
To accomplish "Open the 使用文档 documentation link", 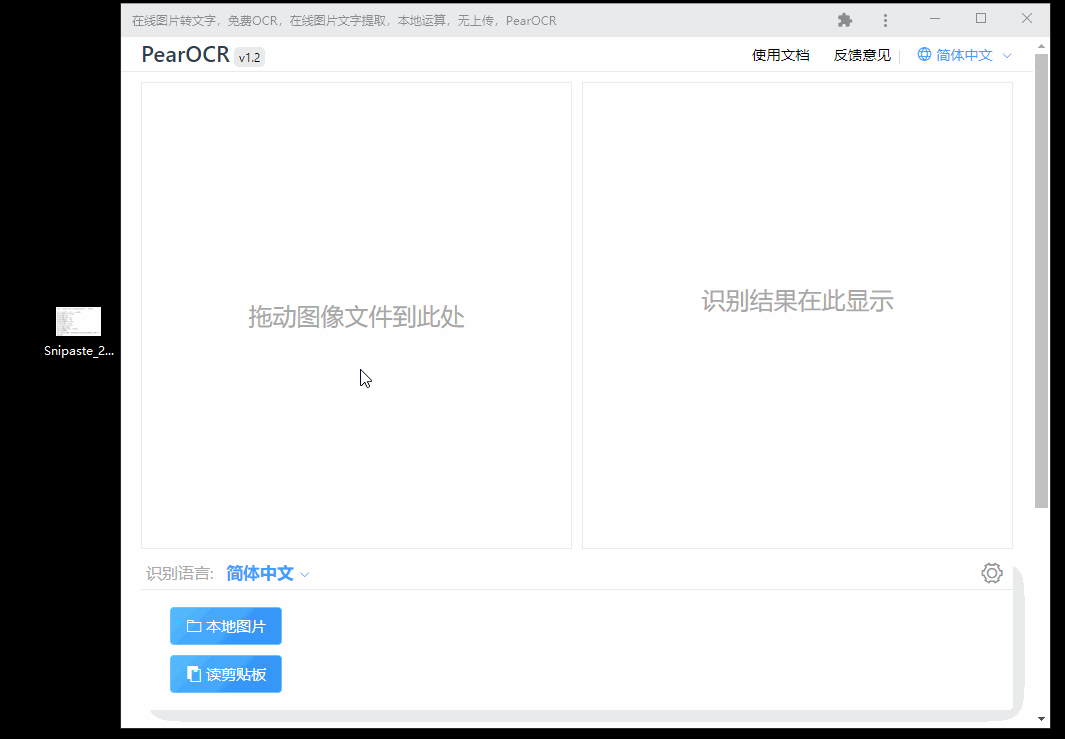I will pos(781,55).
